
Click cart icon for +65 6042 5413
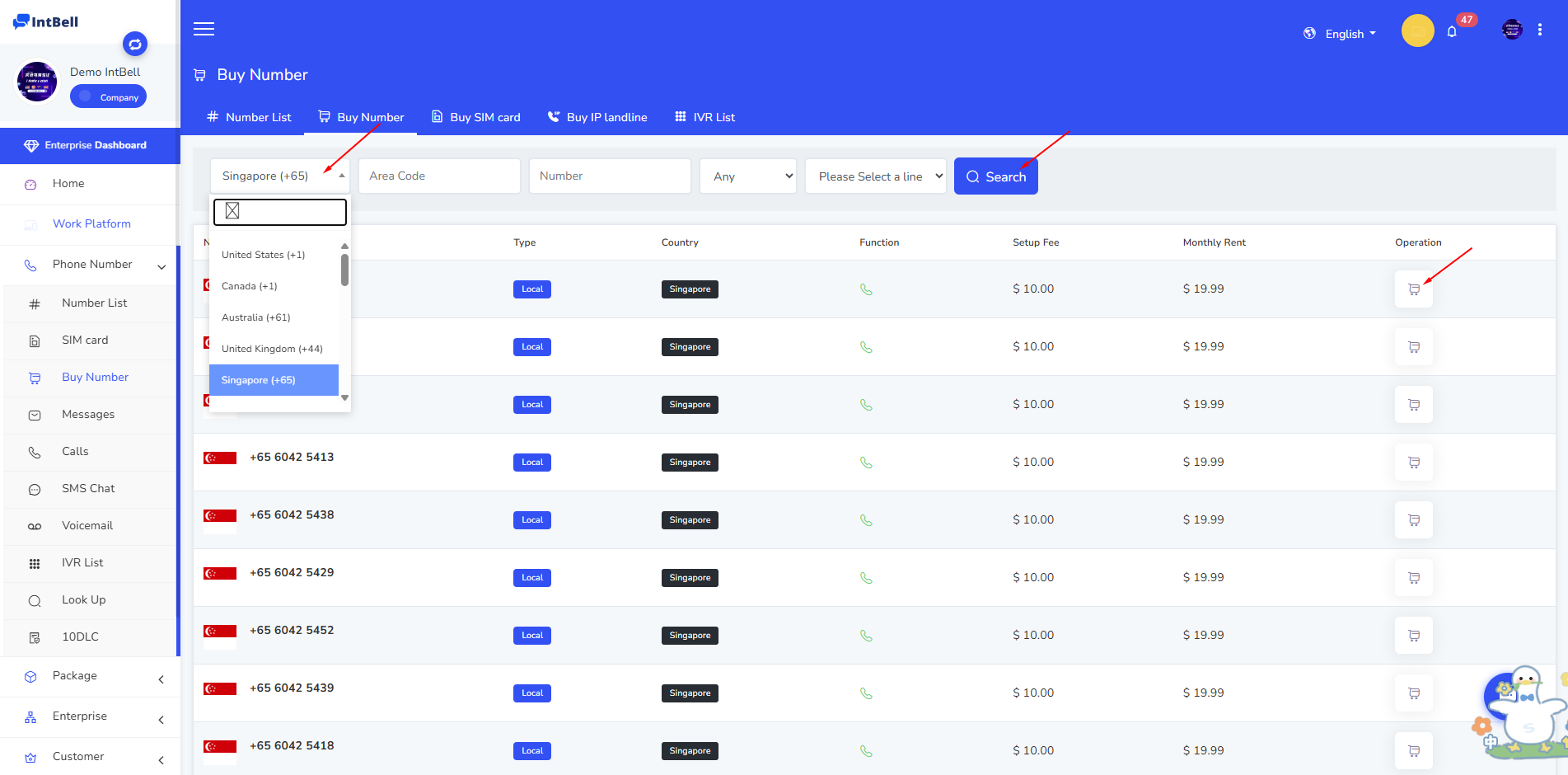1413,463
